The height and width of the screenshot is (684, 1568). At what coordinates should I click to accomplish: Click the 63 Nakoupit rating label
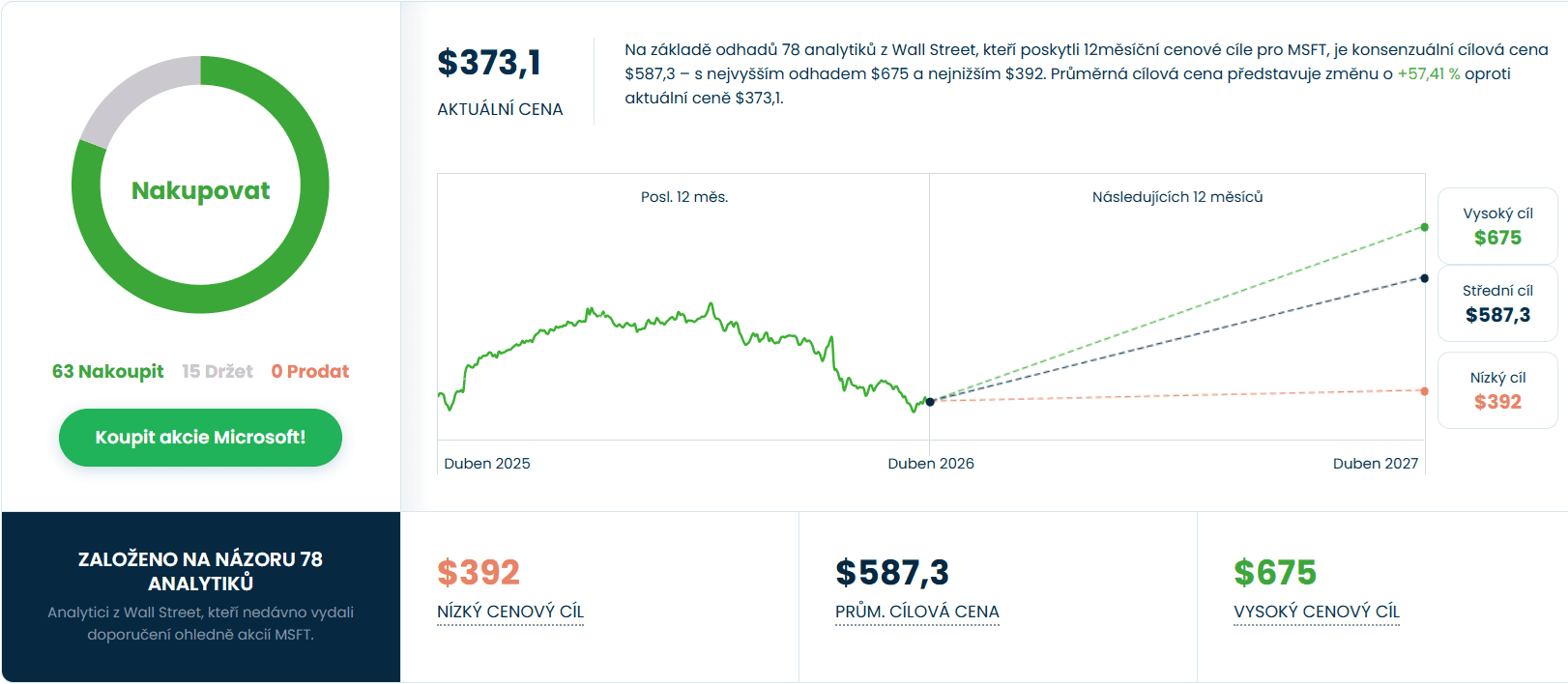(108, 372)
